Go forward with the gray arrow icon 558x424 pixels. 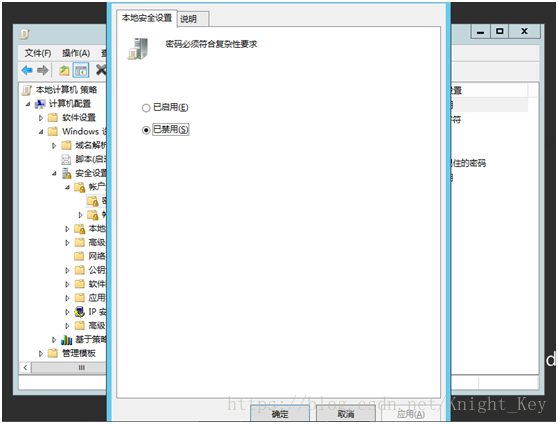tap(43, 70)
